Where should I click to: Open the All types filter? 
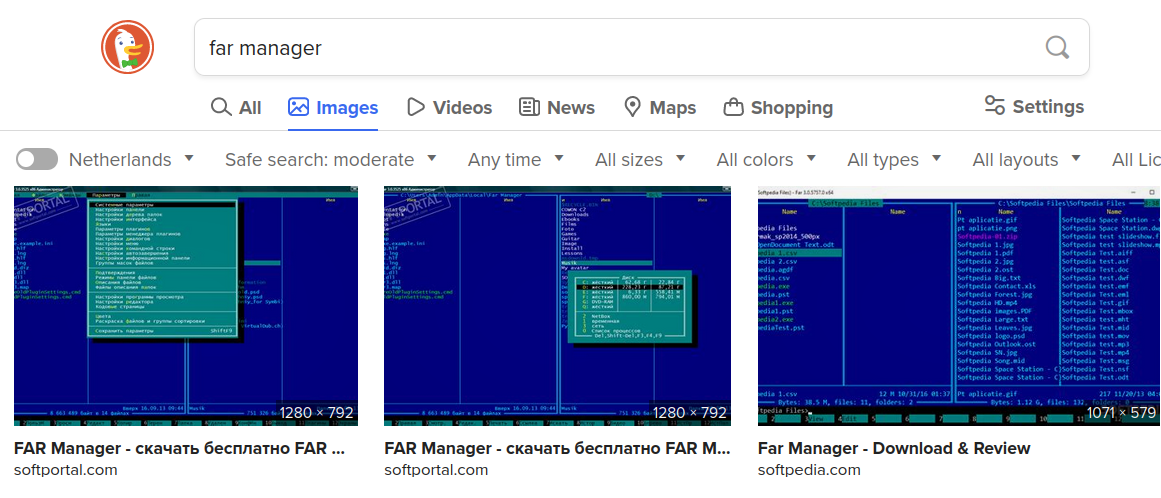click(894, 159)
